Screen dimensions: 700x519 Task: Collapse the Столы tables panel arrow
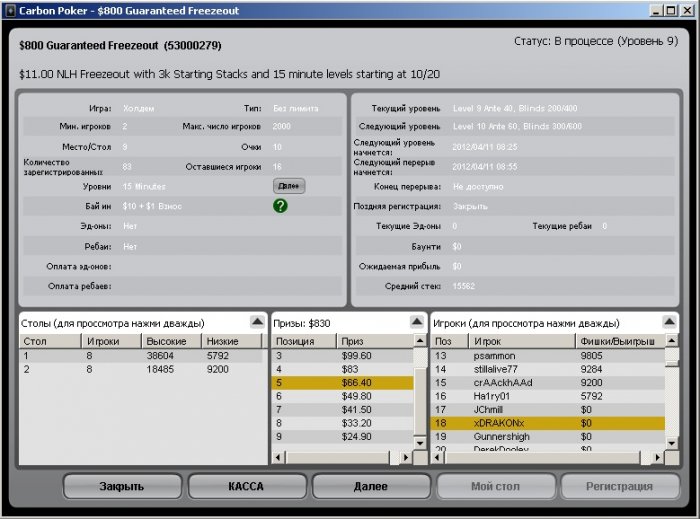(x=257, y=321)
